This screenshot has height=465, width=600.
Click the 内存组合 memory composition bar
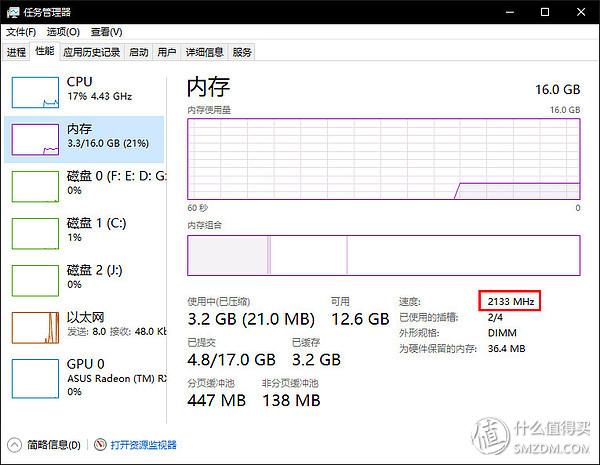[x=383, y=255]
